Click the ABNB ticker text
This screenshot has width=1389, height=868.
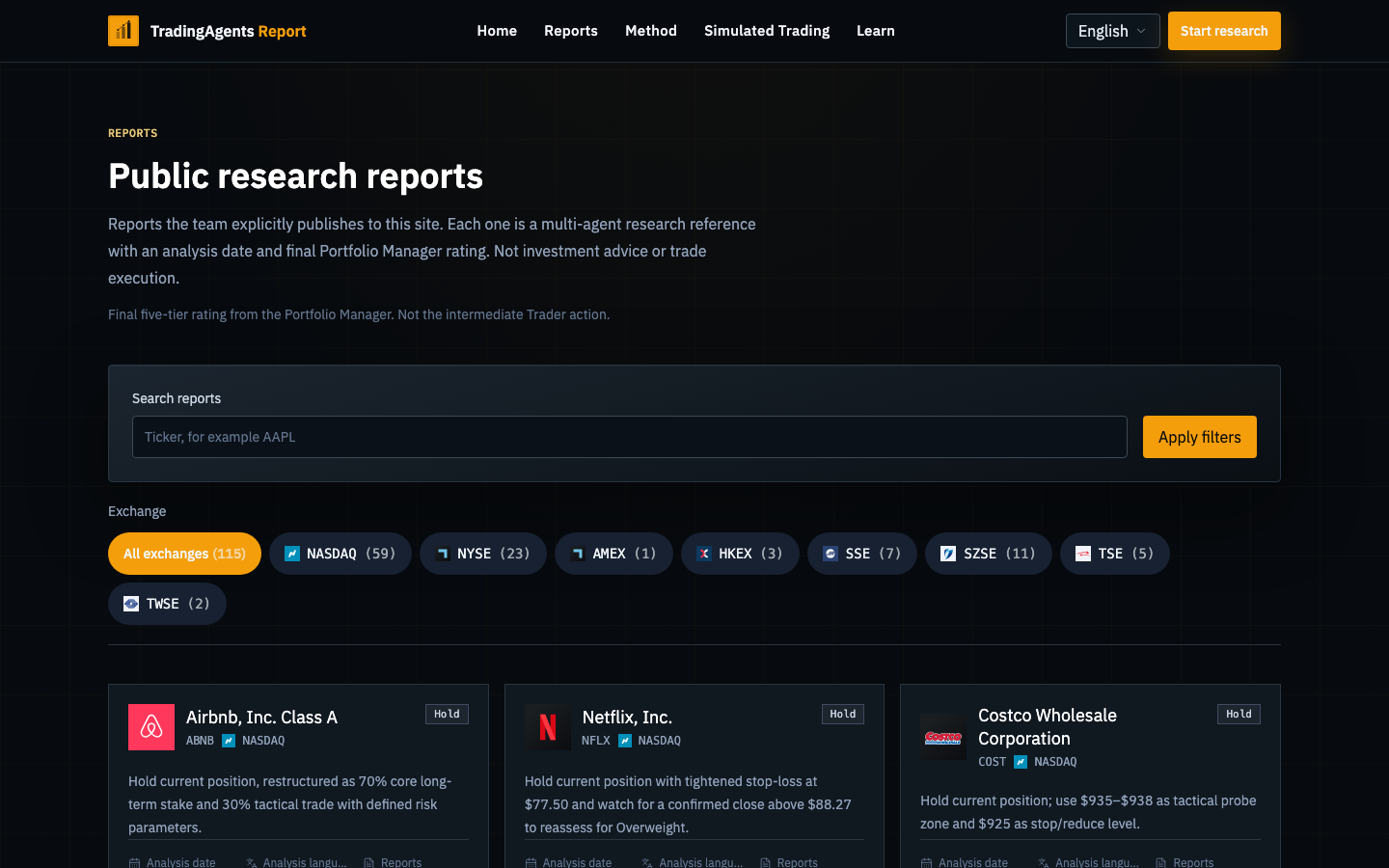click(200, 741)
